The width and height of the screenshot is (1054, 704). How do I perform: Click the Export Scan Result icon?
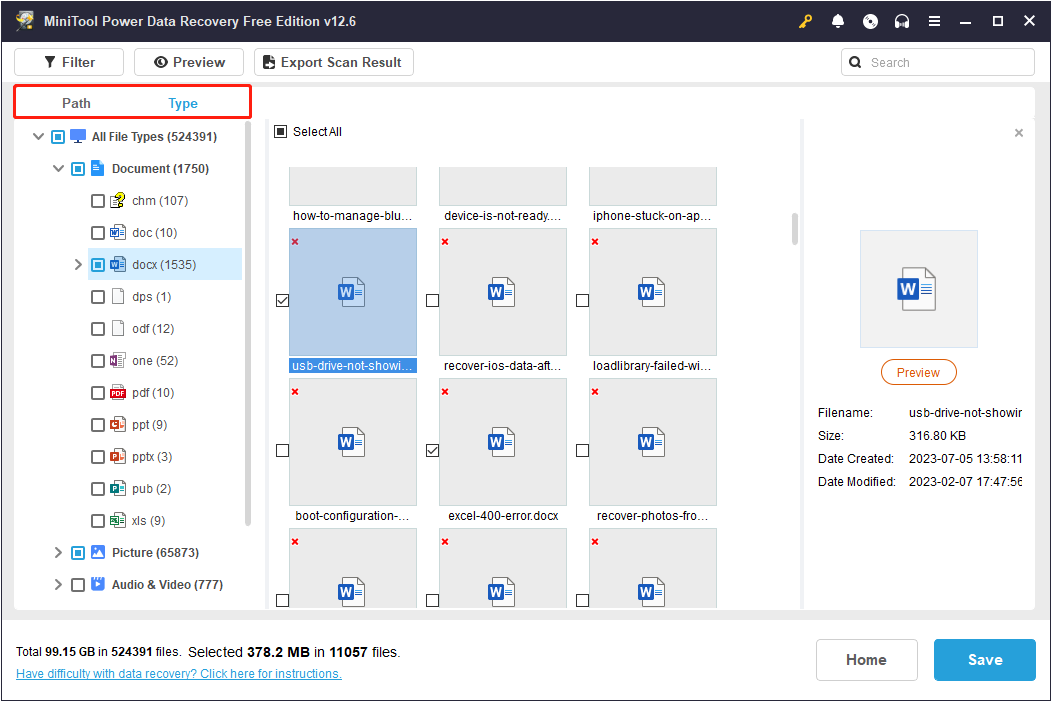tap(268, 61)
